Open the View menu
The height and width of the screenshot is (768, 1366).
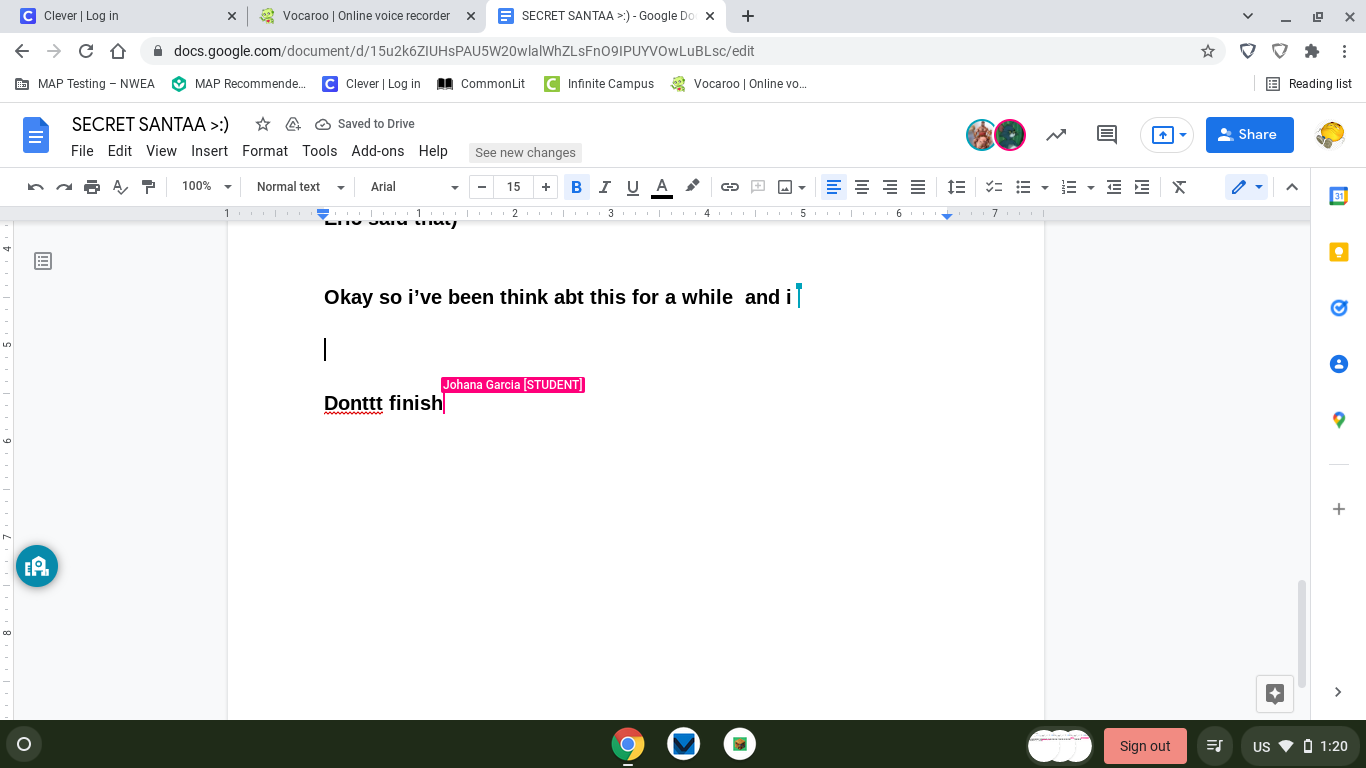pyautogui.click(x=161, y=151)
